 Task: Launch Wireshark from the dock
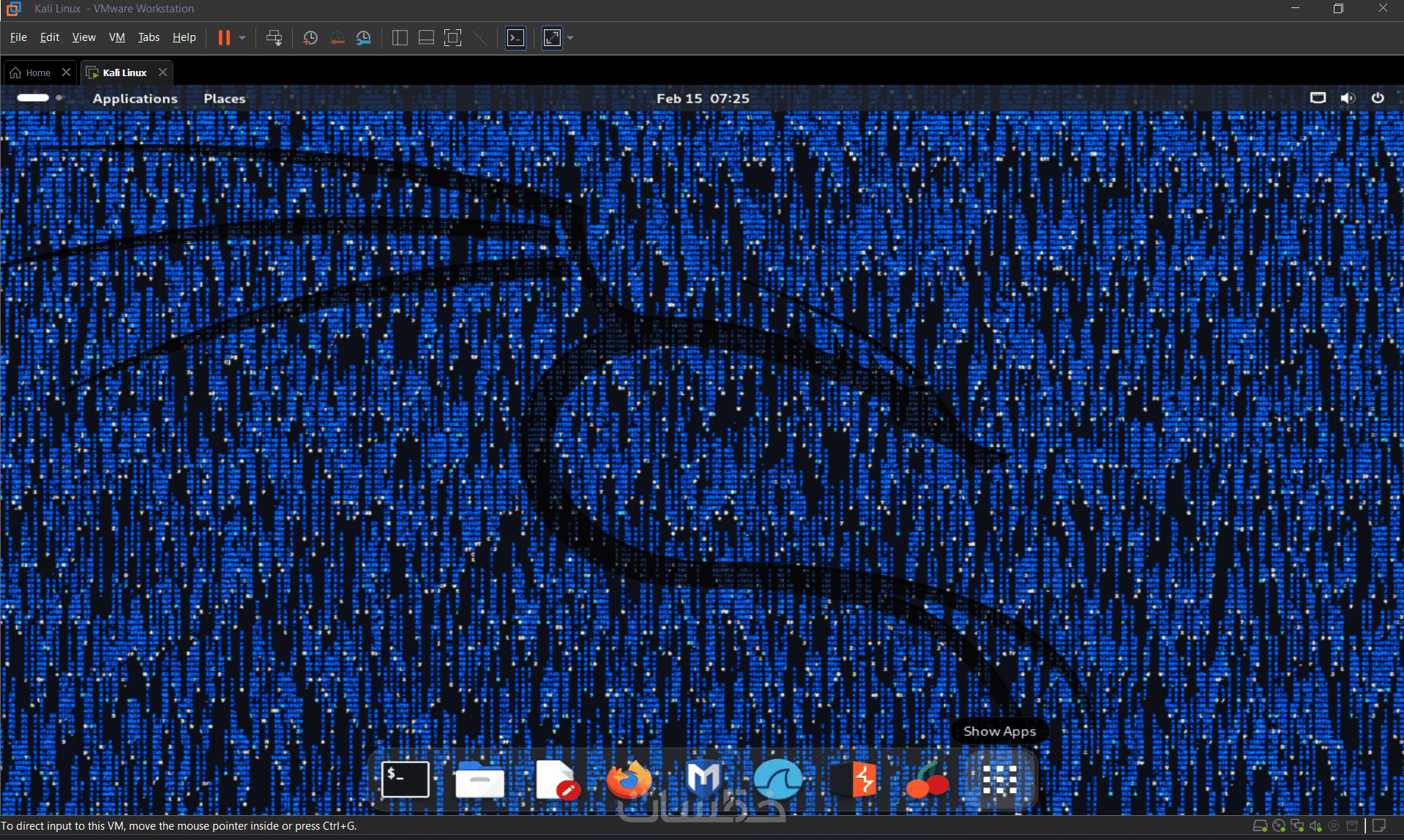(x=778, y=779)
